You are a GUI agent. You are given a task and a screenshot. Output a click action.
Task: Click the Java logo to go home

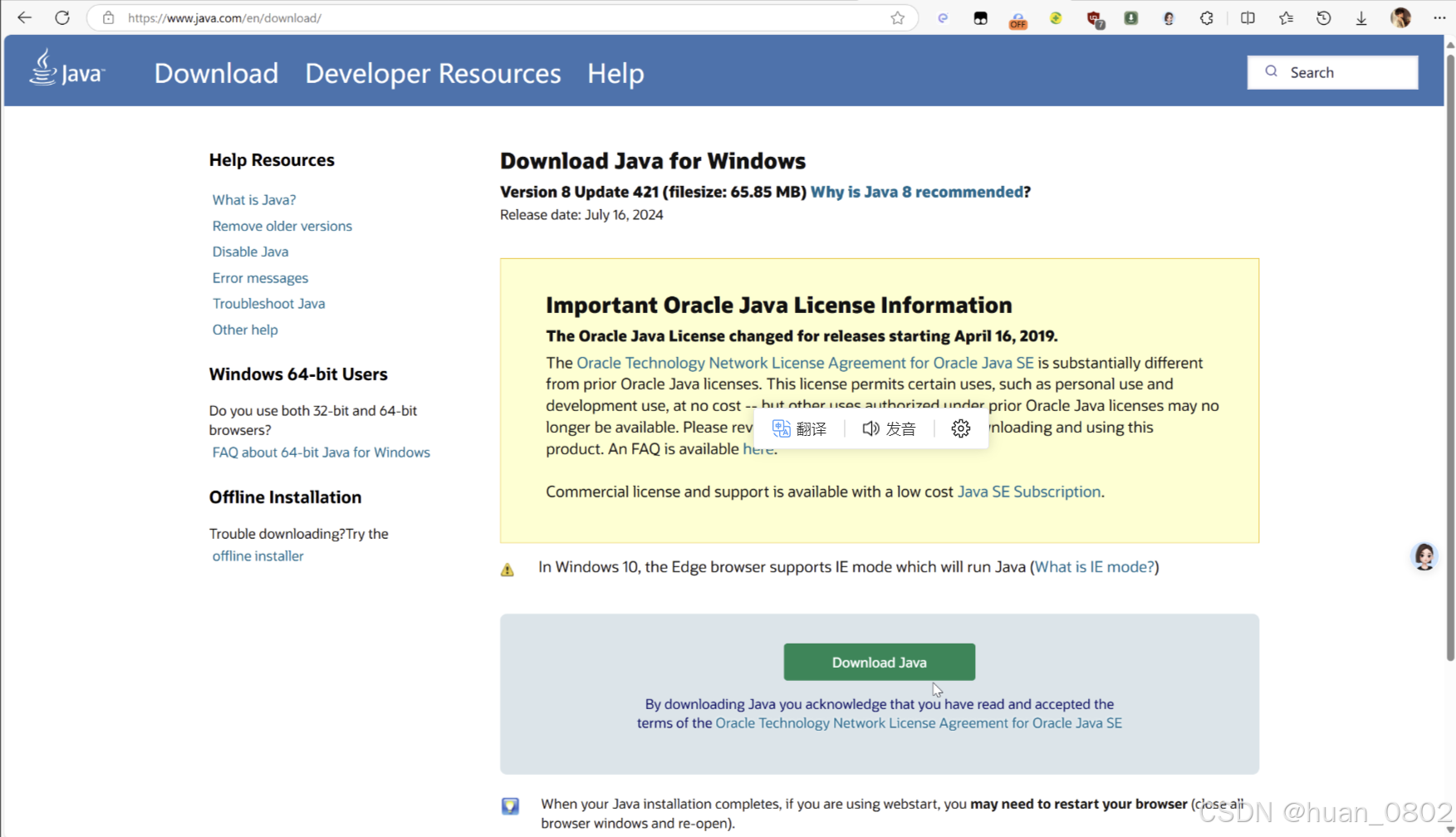tap(66, 71)
